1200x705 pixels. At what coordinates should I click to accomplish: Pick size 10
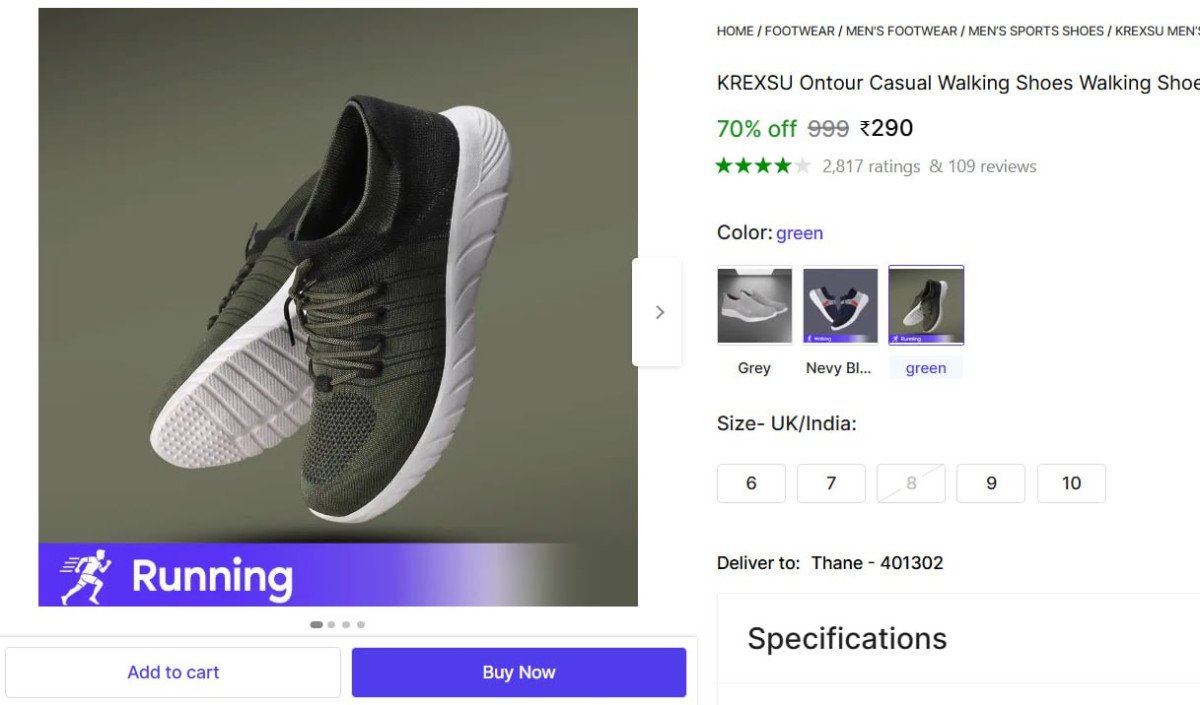[1071, 483]
